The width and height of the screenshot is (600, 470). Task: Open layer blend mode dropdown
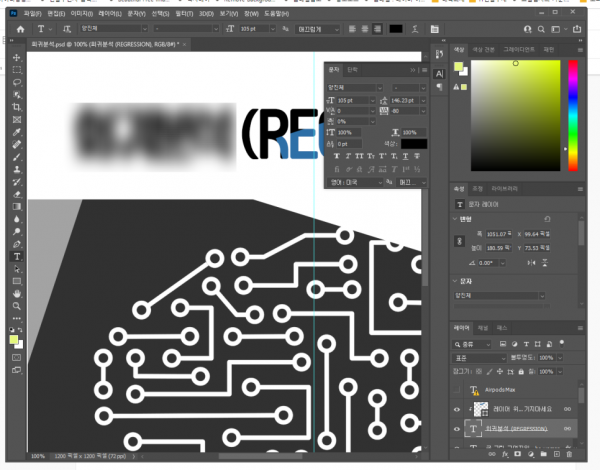479,358
